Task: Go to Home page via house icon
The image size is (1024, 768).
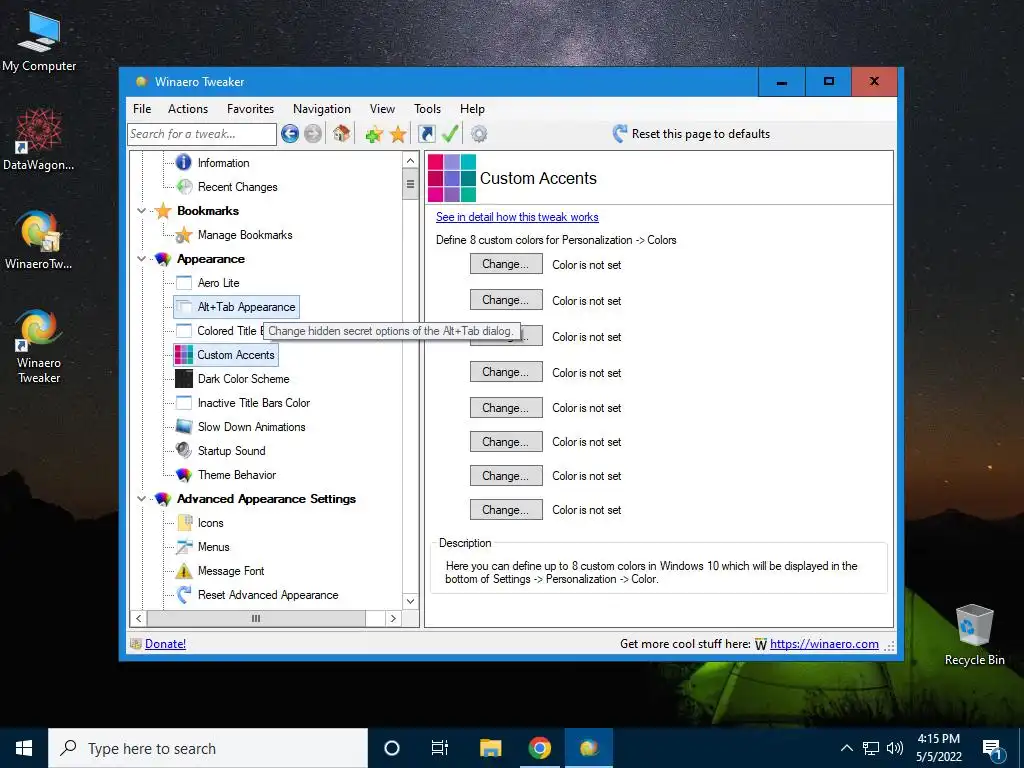Action: pos(341,133)
